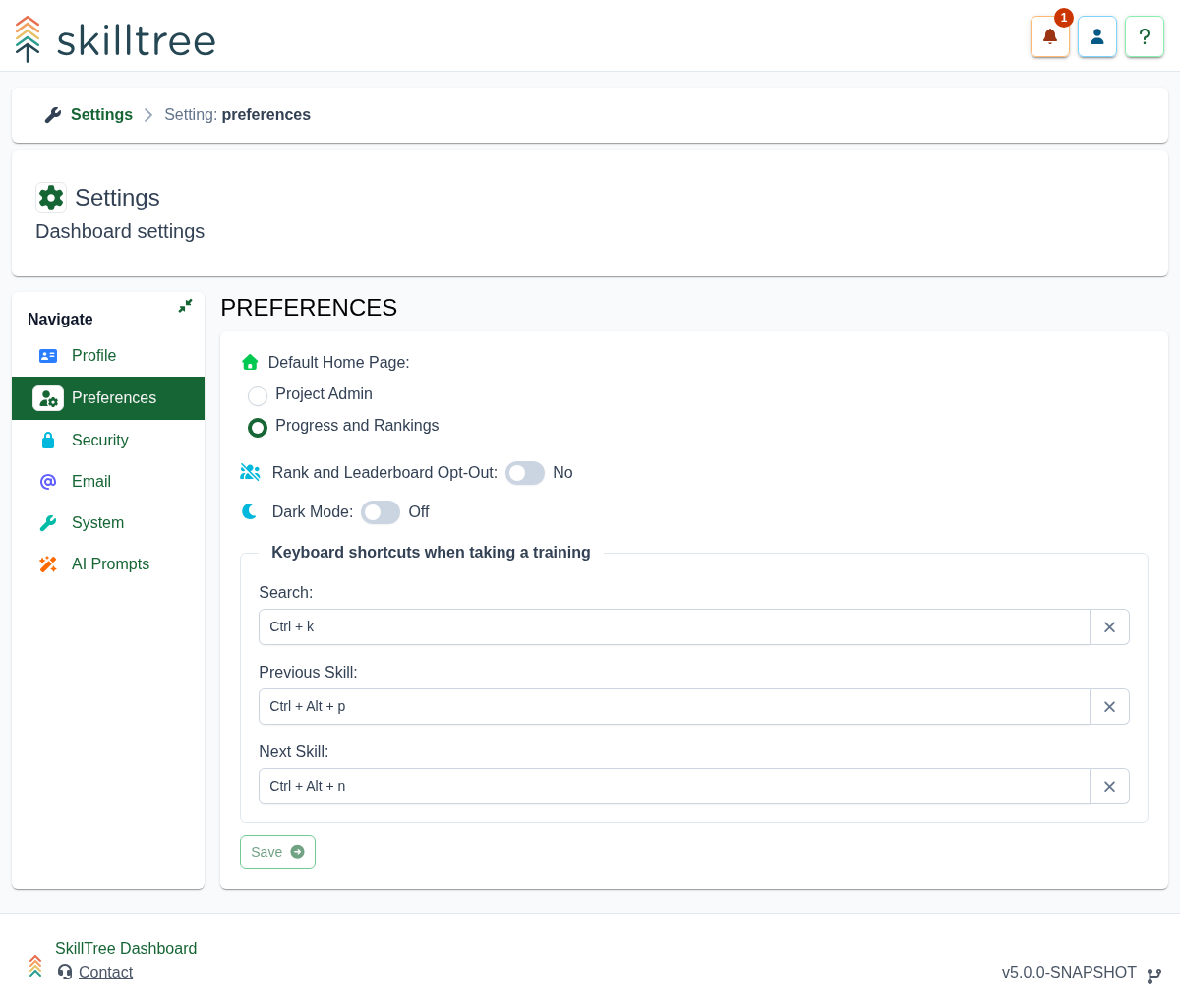The height and width of the screenshot is (1008, 1180).
Task: Open the Contact link in footer
Action: [105, 973]
